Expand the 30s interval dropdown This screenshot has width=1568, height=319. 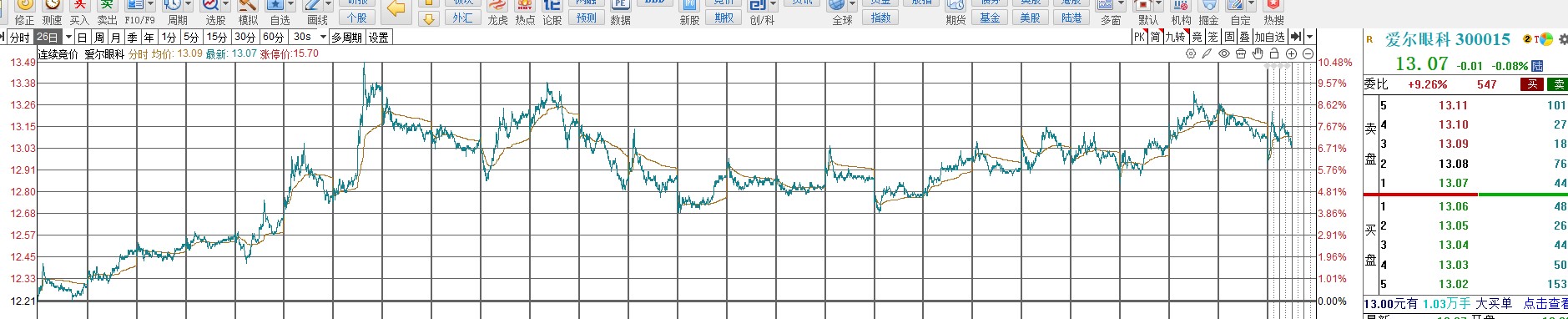[323, 37]
